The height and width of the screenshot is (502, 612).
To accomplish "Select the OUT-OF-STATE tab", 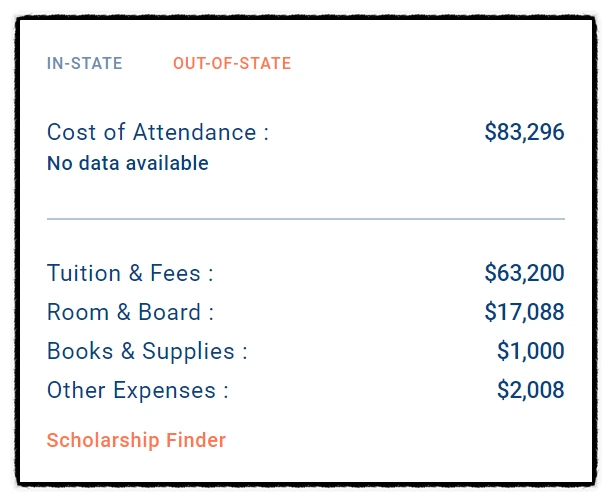I will 232,64.
